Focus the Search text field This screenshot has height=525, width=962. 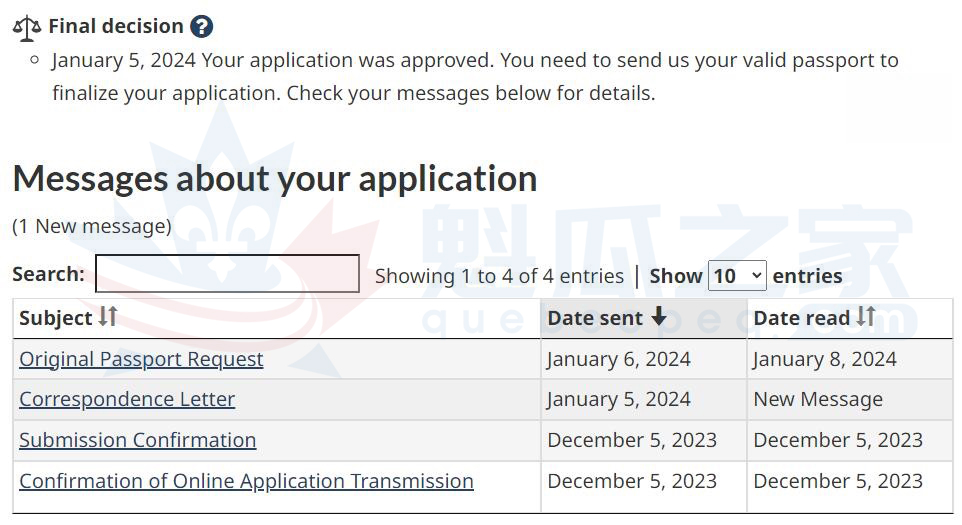(x=227, y=274)
